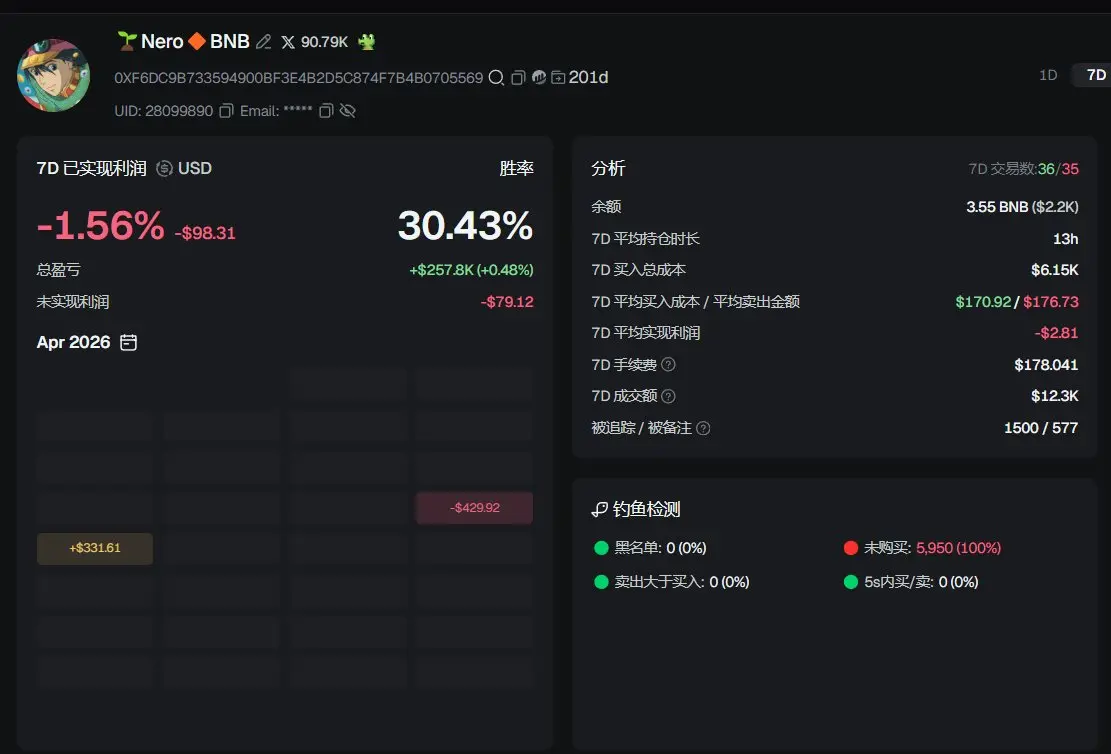
Task: Click the 13h average holding time value
Action: 1066,239
